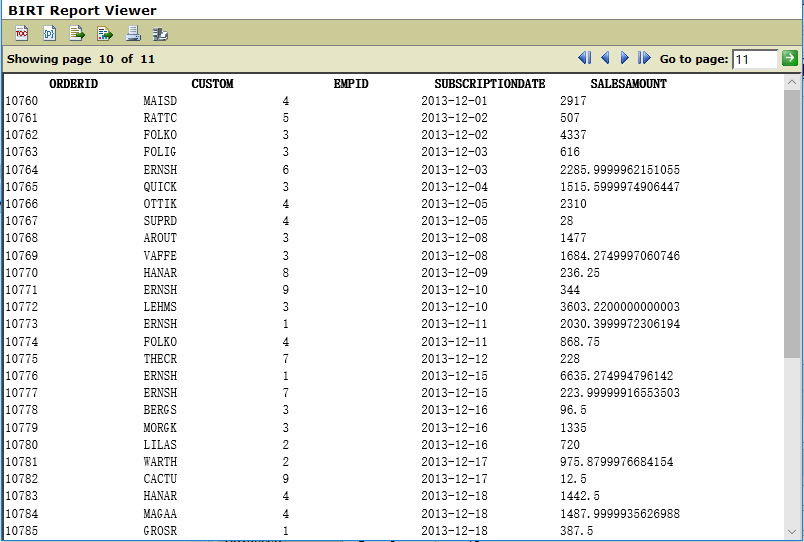The width and height of the screenshot is (804, 542).
Task: Select order ID 10772 cell
Action: (x=22, y=307)
